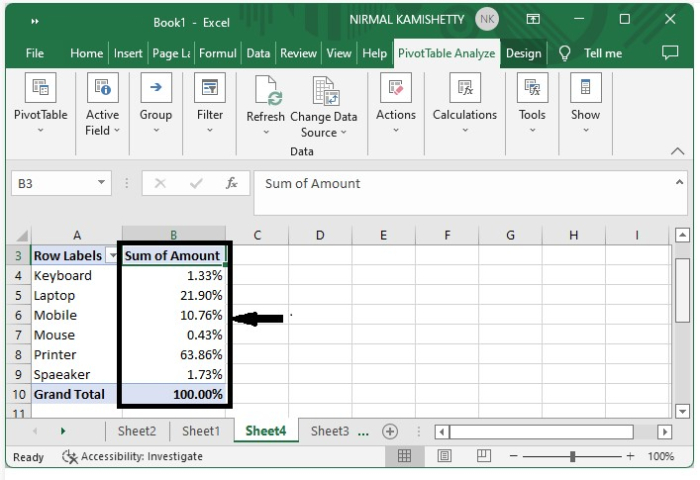Add a new sheet
This screenshot has width=700, height=480.
point(390,431)
